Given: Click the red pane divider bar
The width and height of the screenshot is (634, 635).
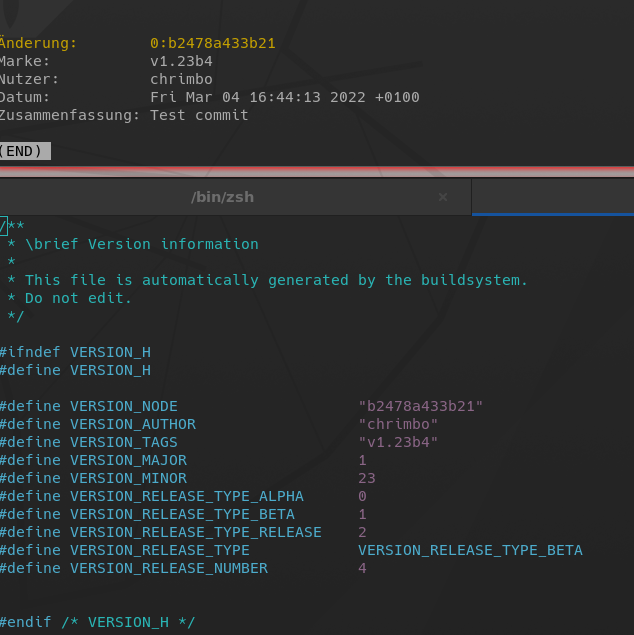Looking at the screenshot, I should 317,171.
